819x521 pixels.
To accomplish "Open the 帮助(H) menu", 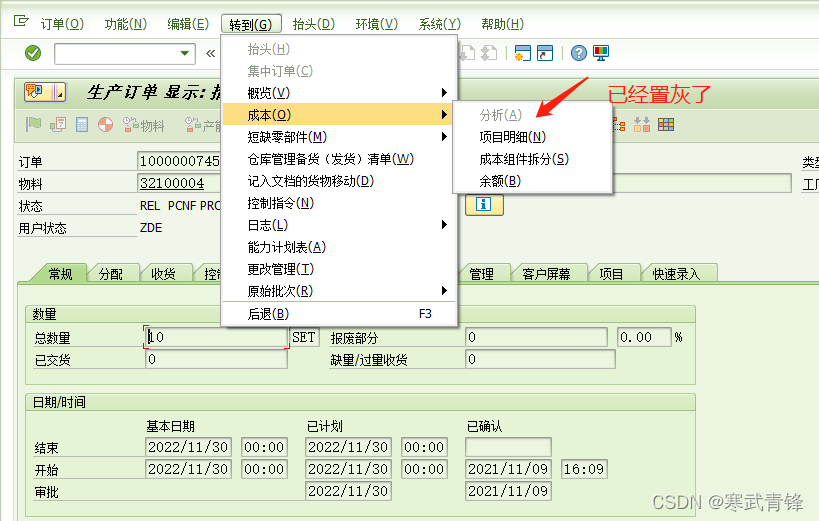I will (x=502, y=24).
